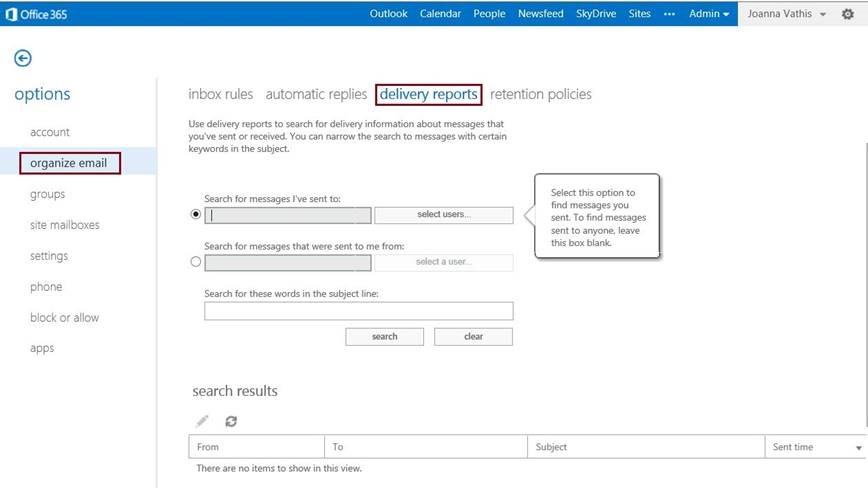This screenshot has height=488, width=868.
Task: Click the edit pencil icon
Action: point(202,422)
